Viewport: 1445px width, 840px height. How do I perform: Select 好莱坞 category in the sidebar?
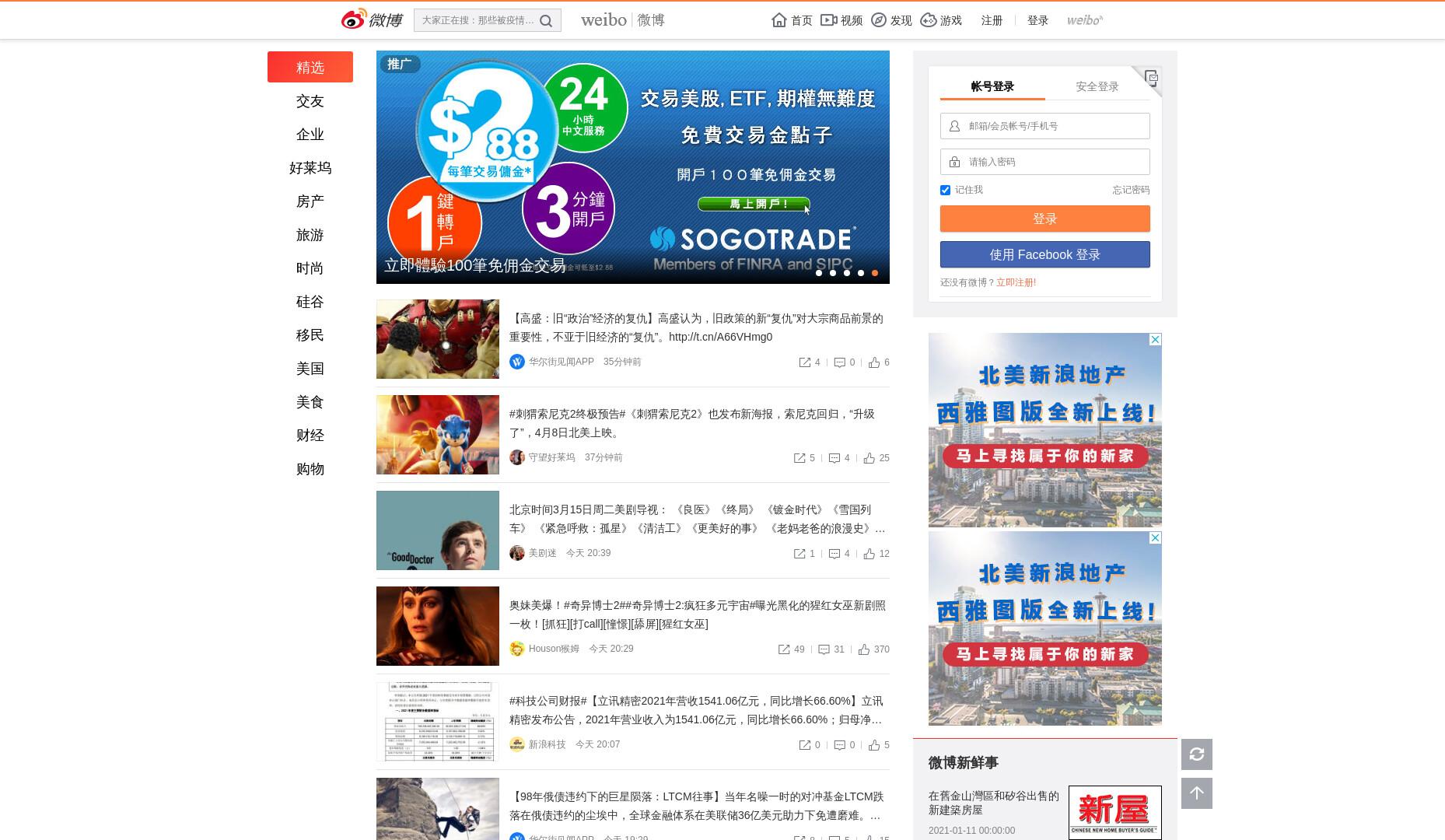click(x=310, y=168)
